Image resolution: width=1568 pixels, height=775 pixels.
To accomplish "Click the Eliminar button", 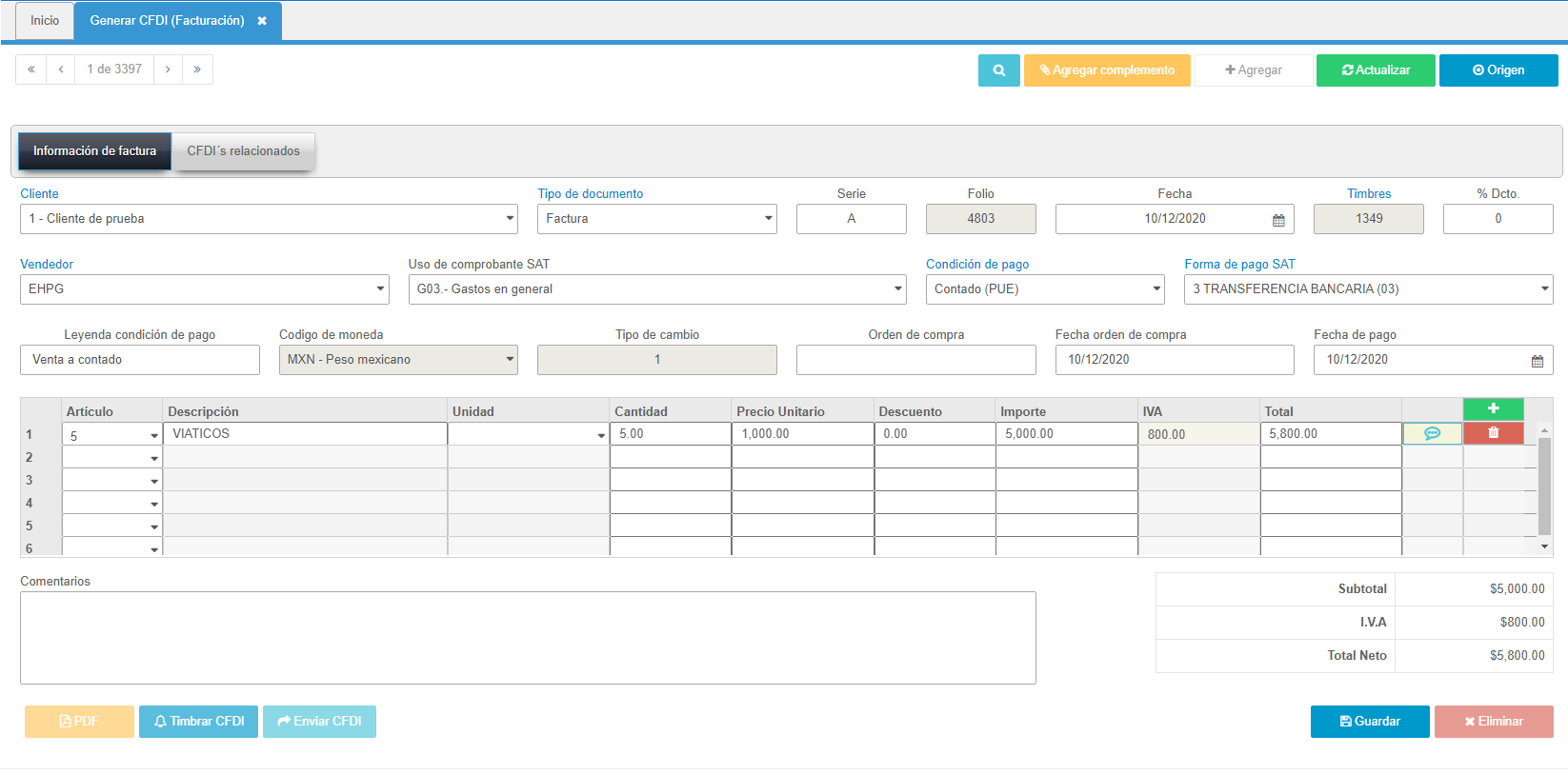I will pyautogui.click(x=1494, y=722).
